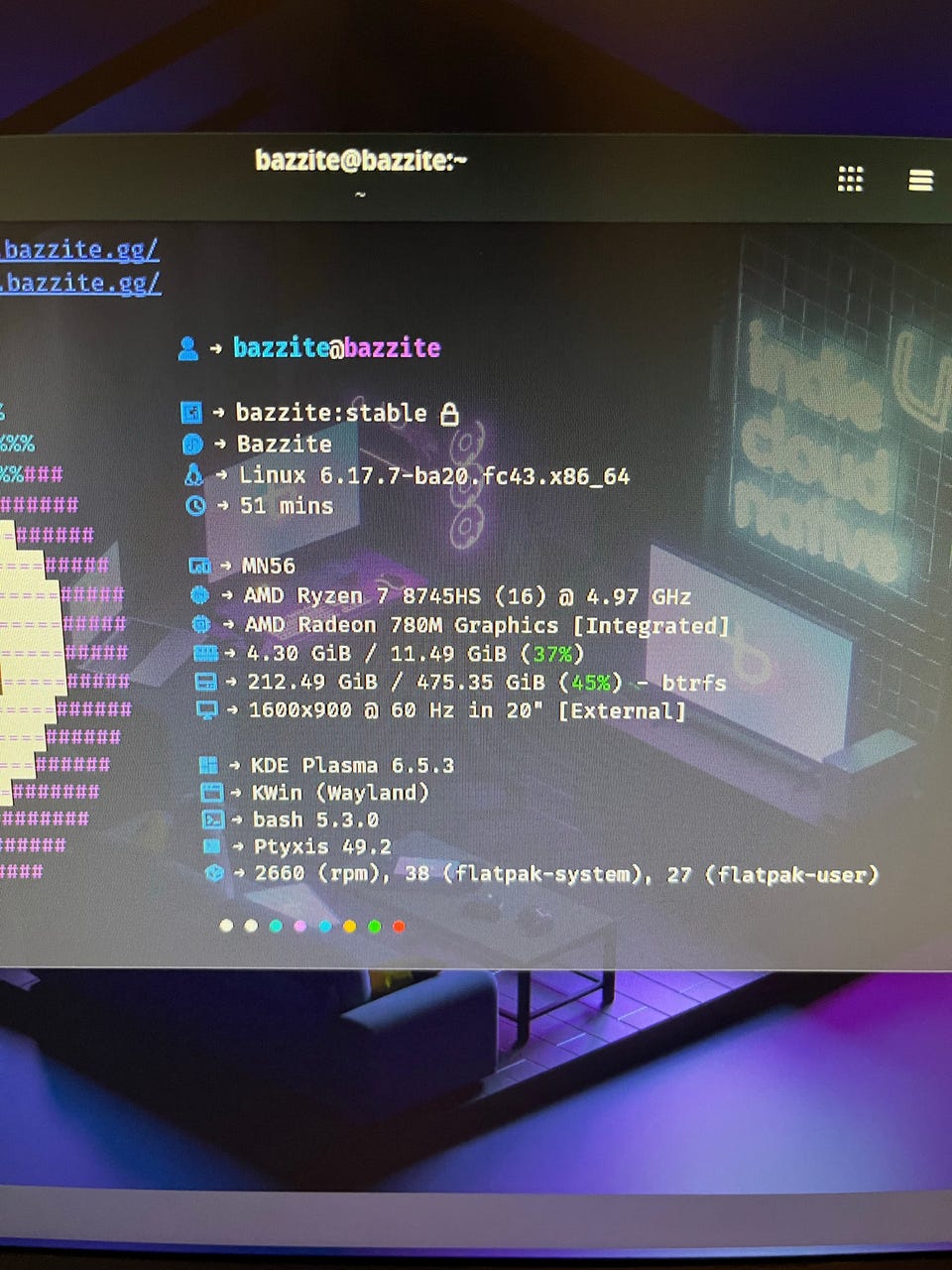
Task: Click the bazzite@bazzite:~ window title
Action: 361,160
